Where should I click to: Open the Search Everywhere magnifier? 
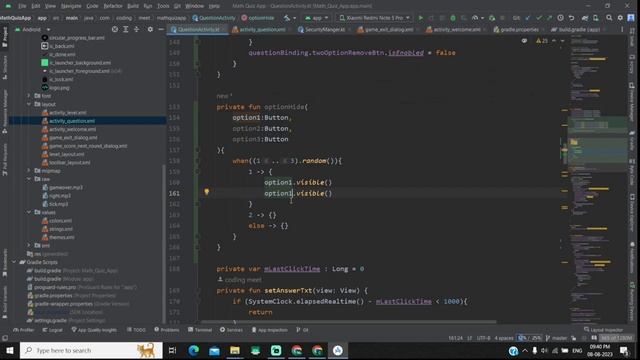point(609,18)
